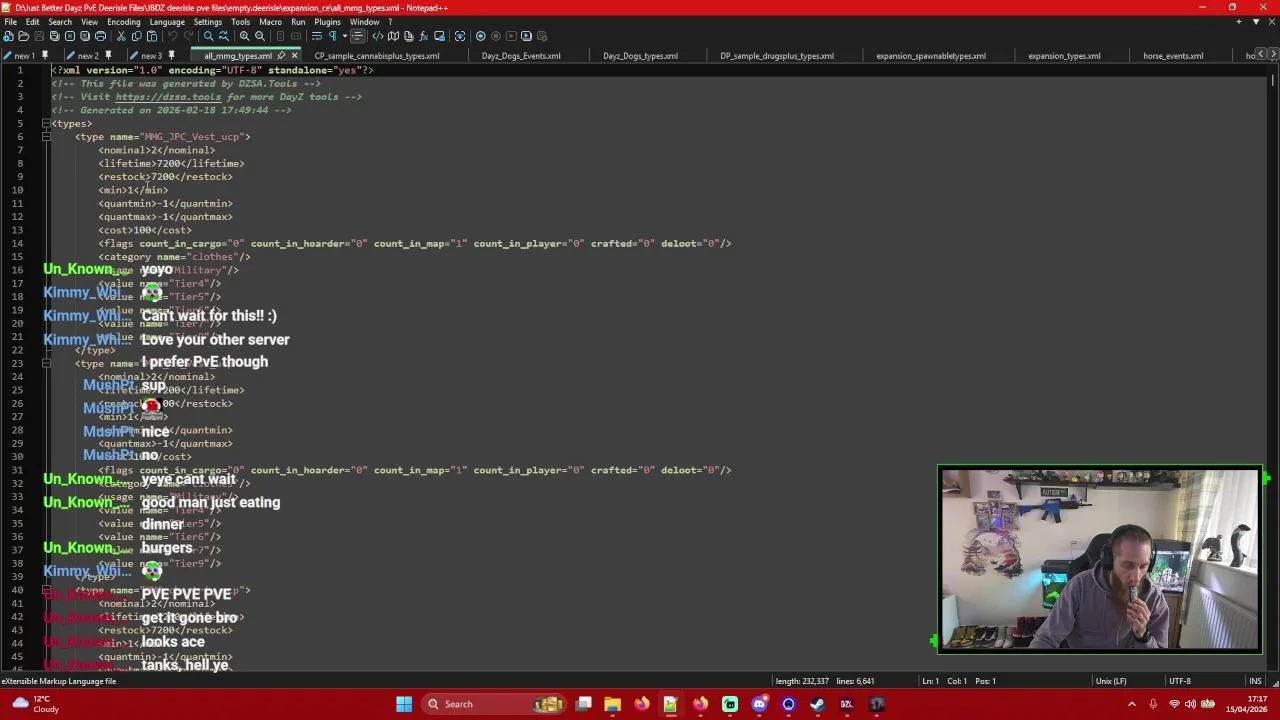The height and width of the screenshot is (720, 1280).
Task: Redo edit via the toolbar arrow
Action: pos(188,36)
